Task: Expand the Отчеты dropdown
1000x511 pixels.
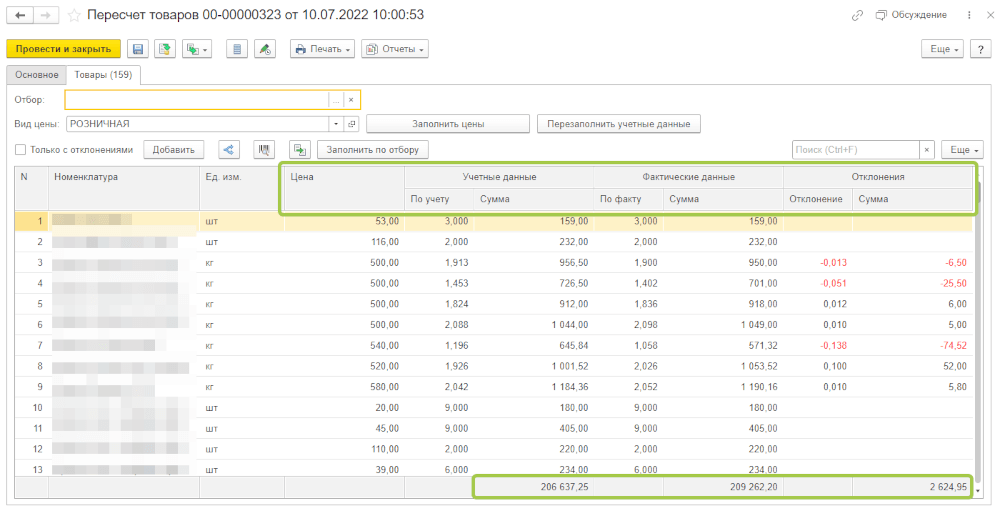Action: 394,49
